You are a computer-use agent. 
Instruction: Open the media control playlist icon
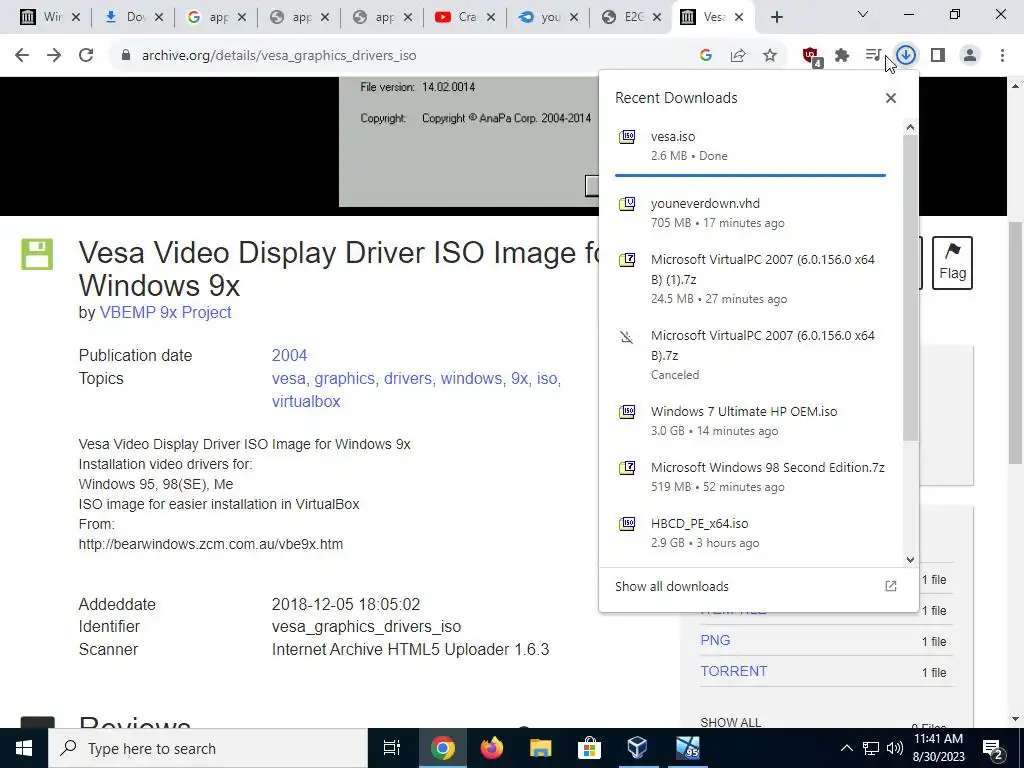pos(873,56)
